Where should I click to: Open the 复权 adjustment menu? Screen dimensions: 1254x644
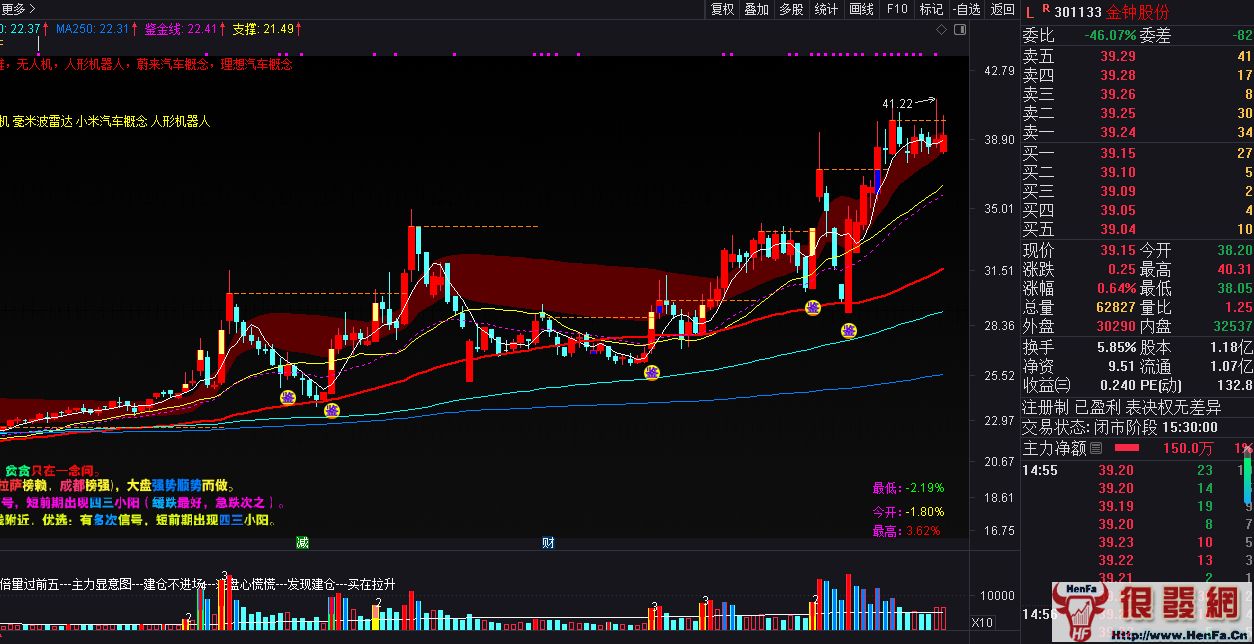(x=722, y=10)
